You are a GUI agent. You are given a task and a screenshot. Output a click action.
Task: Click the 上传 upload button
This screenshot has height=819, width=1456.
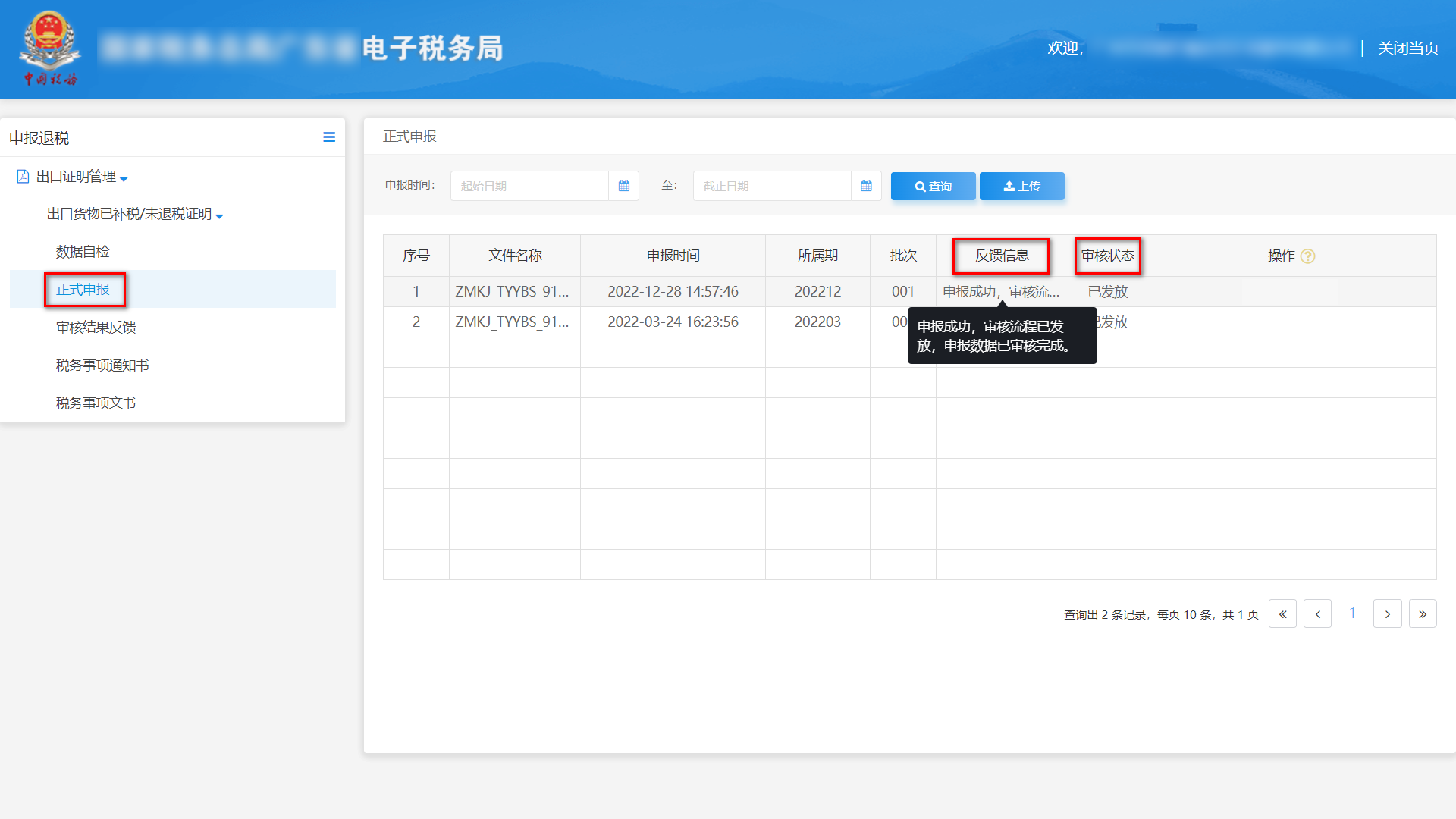pos(1021,186)
